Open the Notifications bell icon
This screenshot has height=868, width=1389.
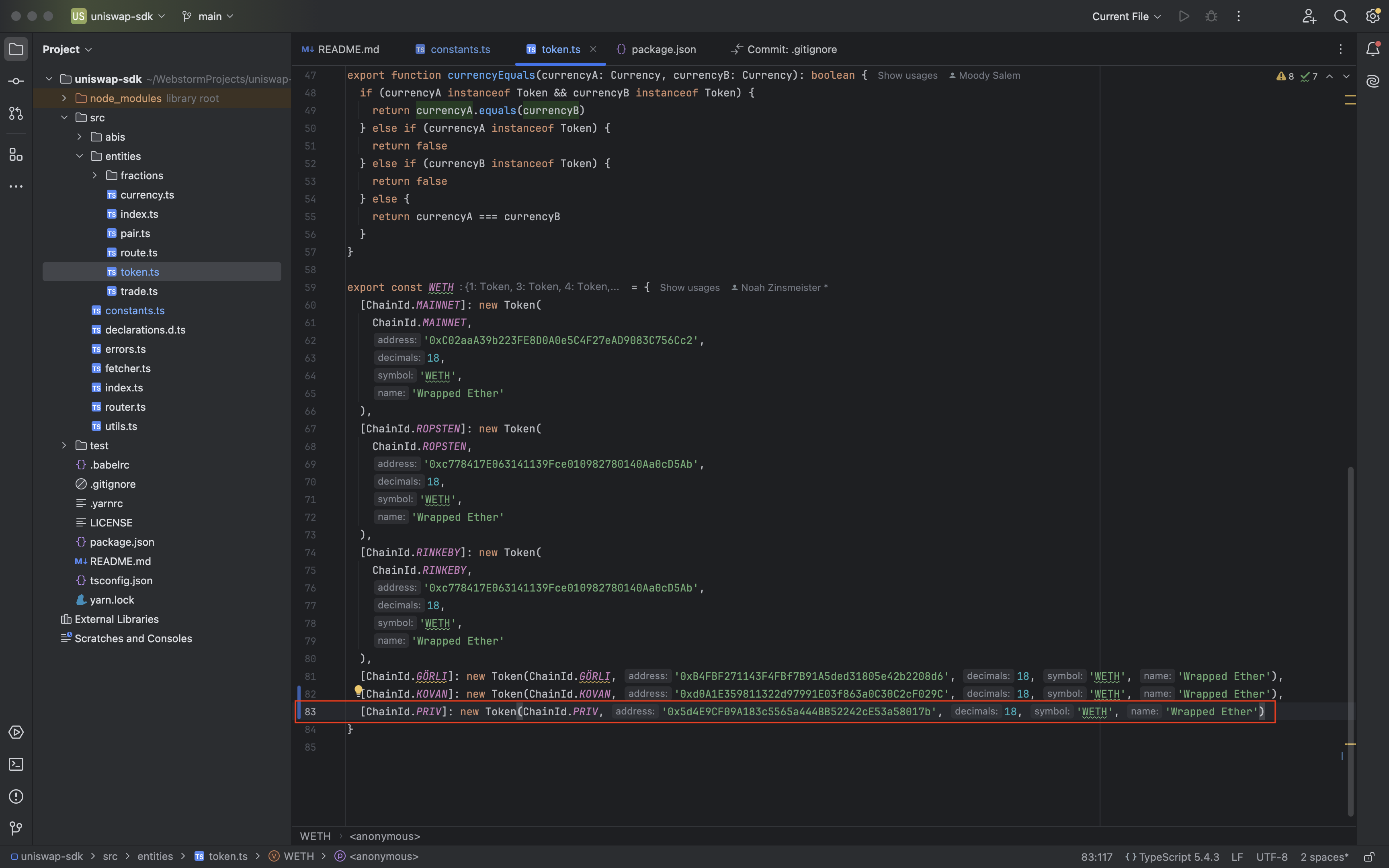tap(1373, 49)
